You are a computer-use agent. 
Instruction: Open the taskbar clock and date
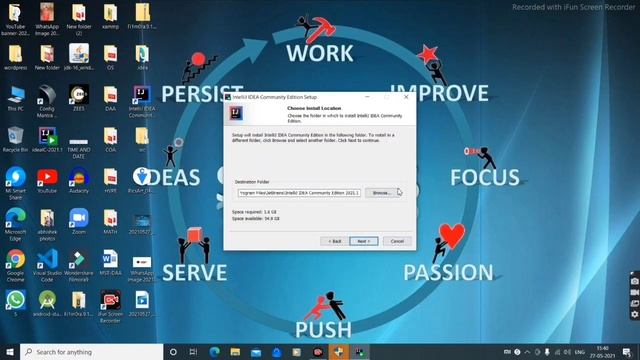(602, 352)
